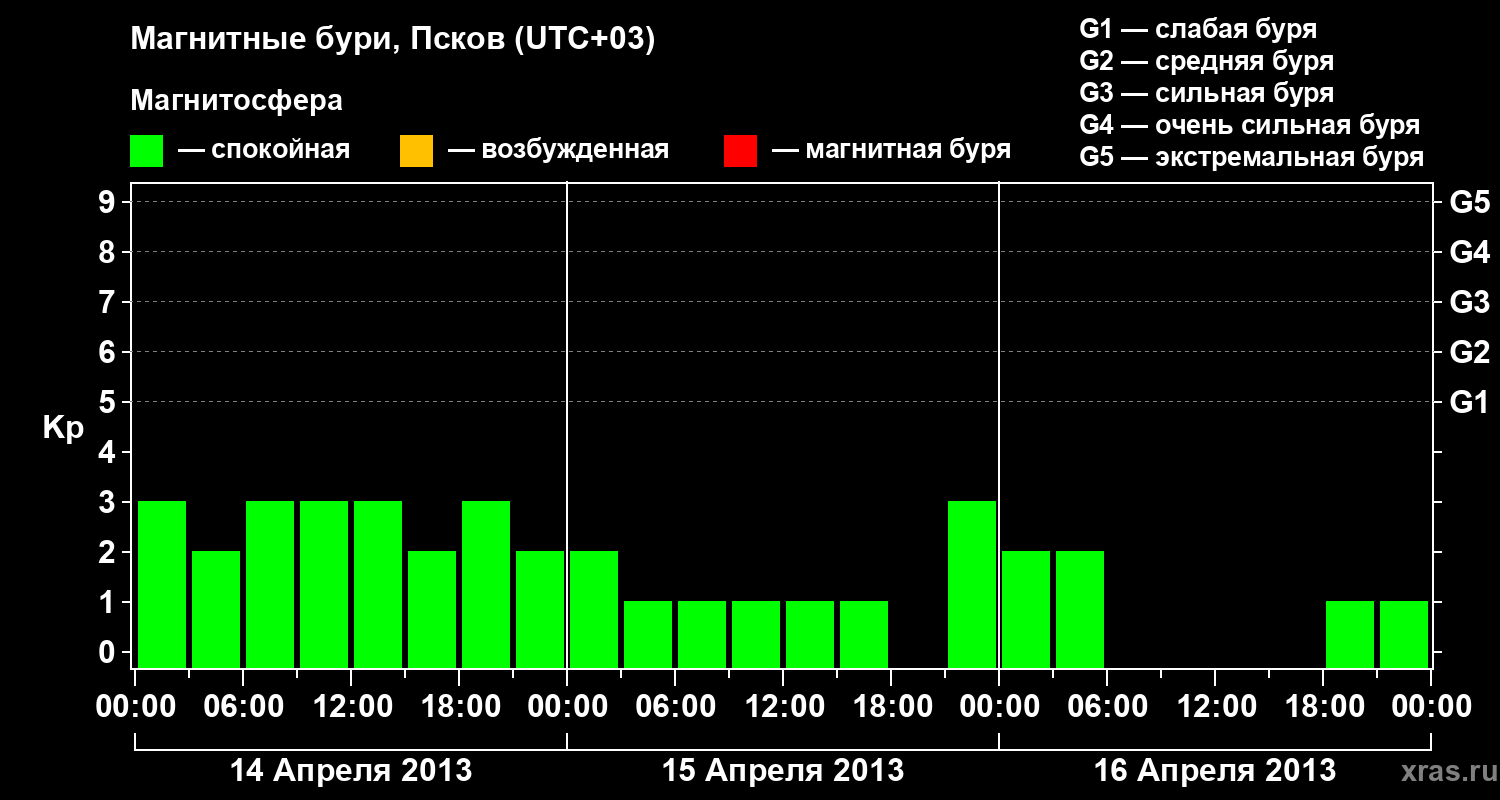Click the '06:00' time label for 16 Апреля

point(1107,707)
